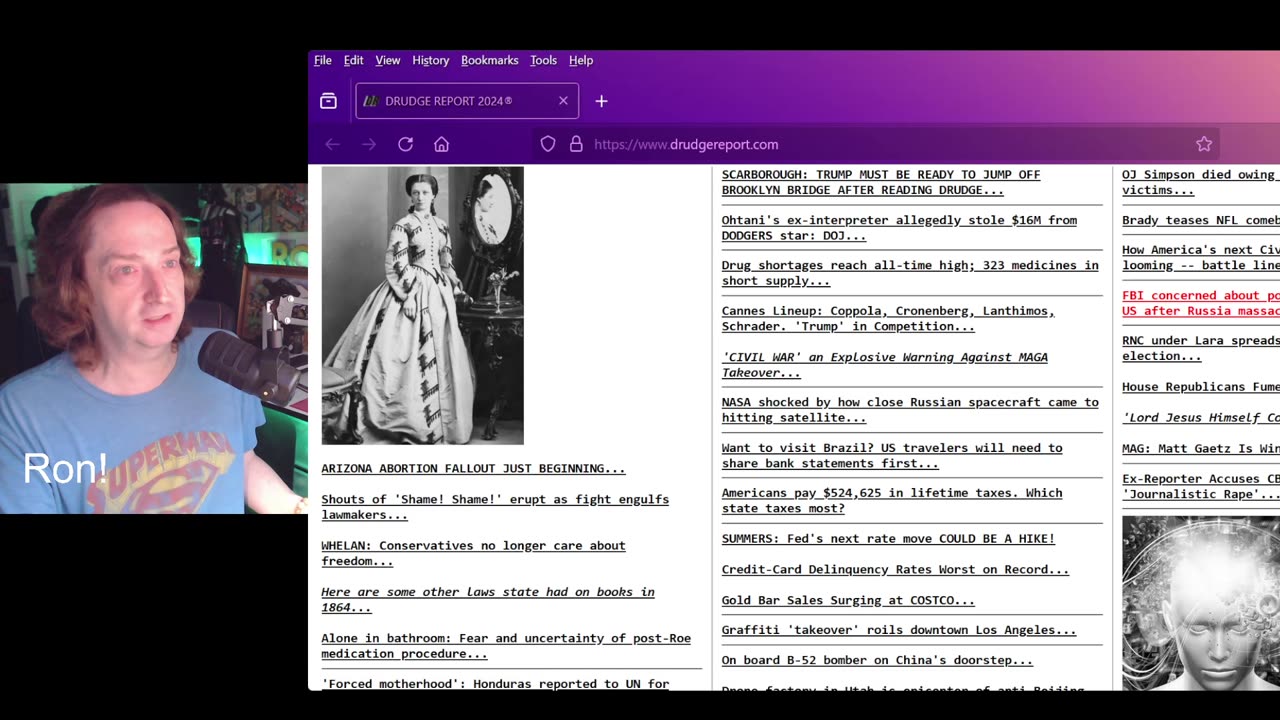Open a new tab with the plus button

point(601,101)
